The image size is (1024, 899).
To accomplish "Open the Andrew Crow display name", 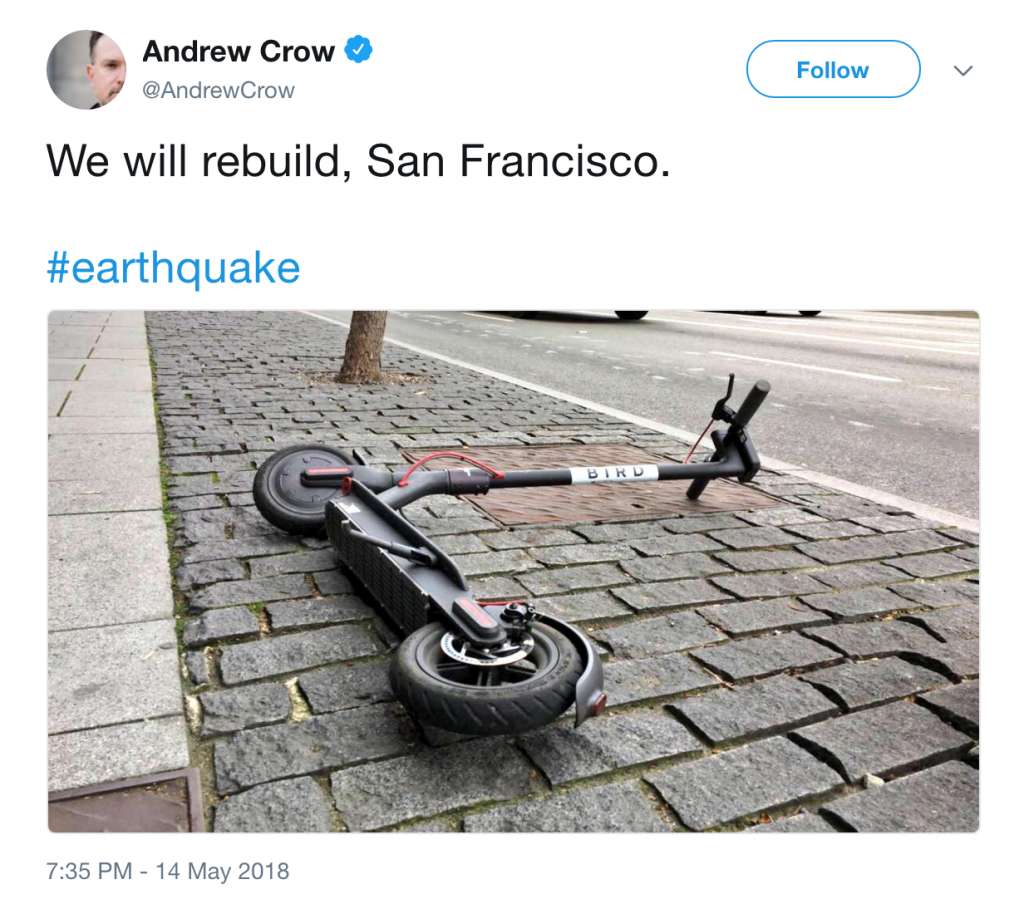I will click(x=238, y=51).
